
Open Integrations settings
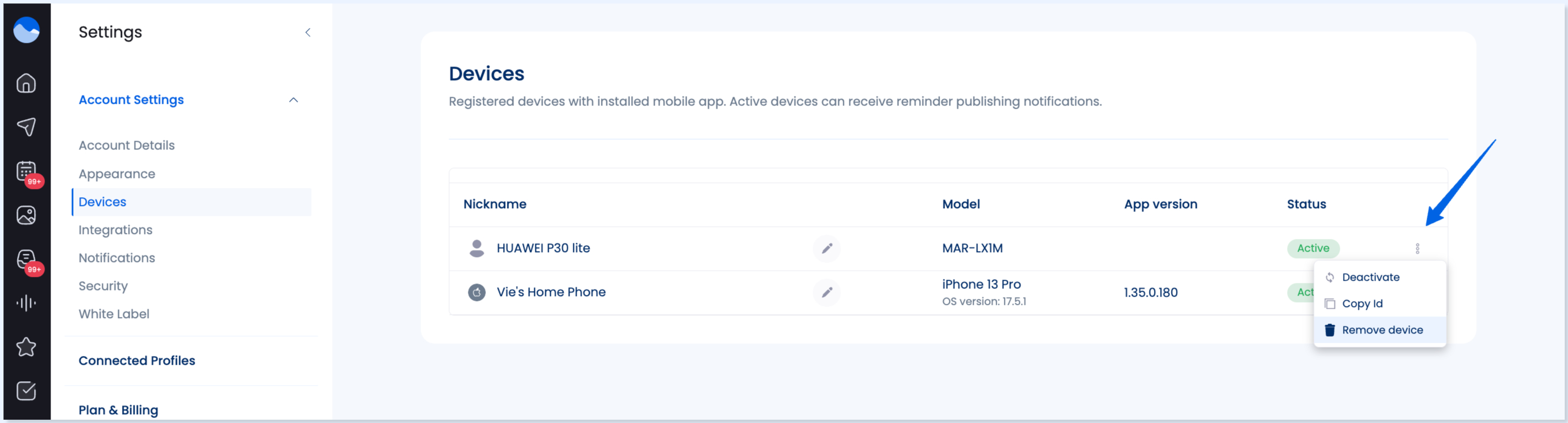[115, 230]
